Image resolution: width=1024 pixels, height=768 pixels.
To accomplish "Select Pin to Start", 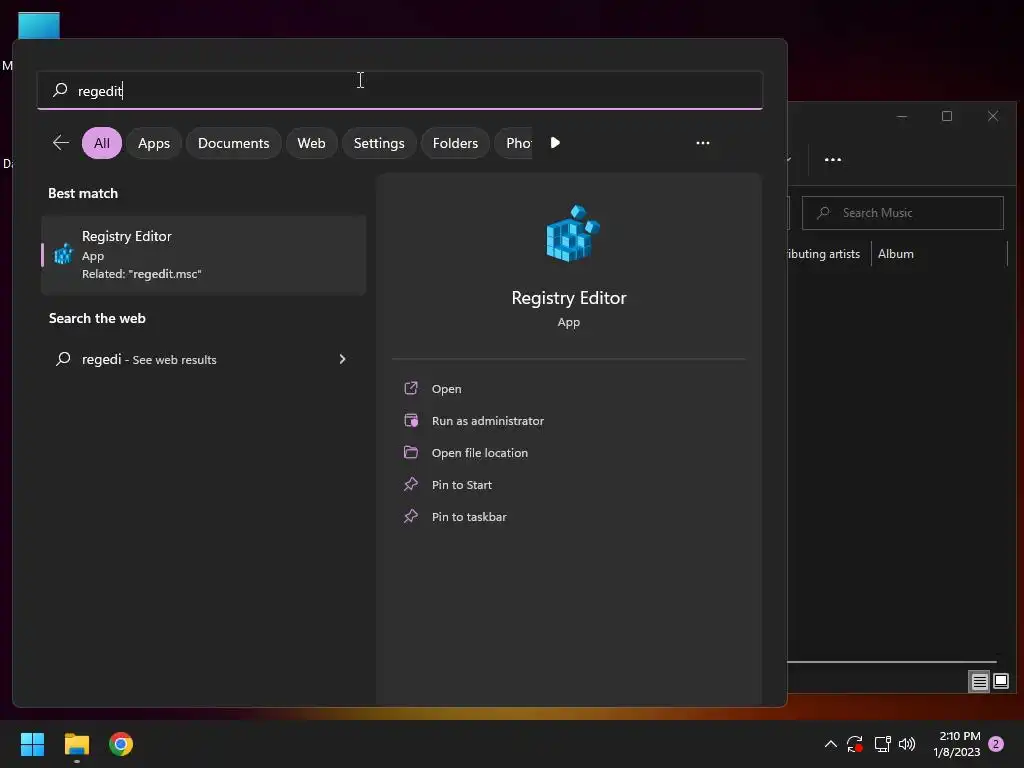I will point(462,485).
